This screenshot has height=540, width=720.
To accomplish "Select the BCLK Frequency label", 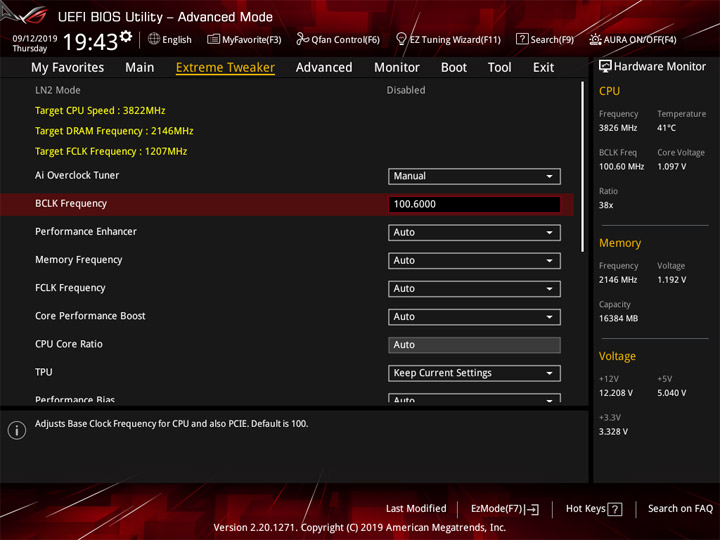I will (71, 203).
